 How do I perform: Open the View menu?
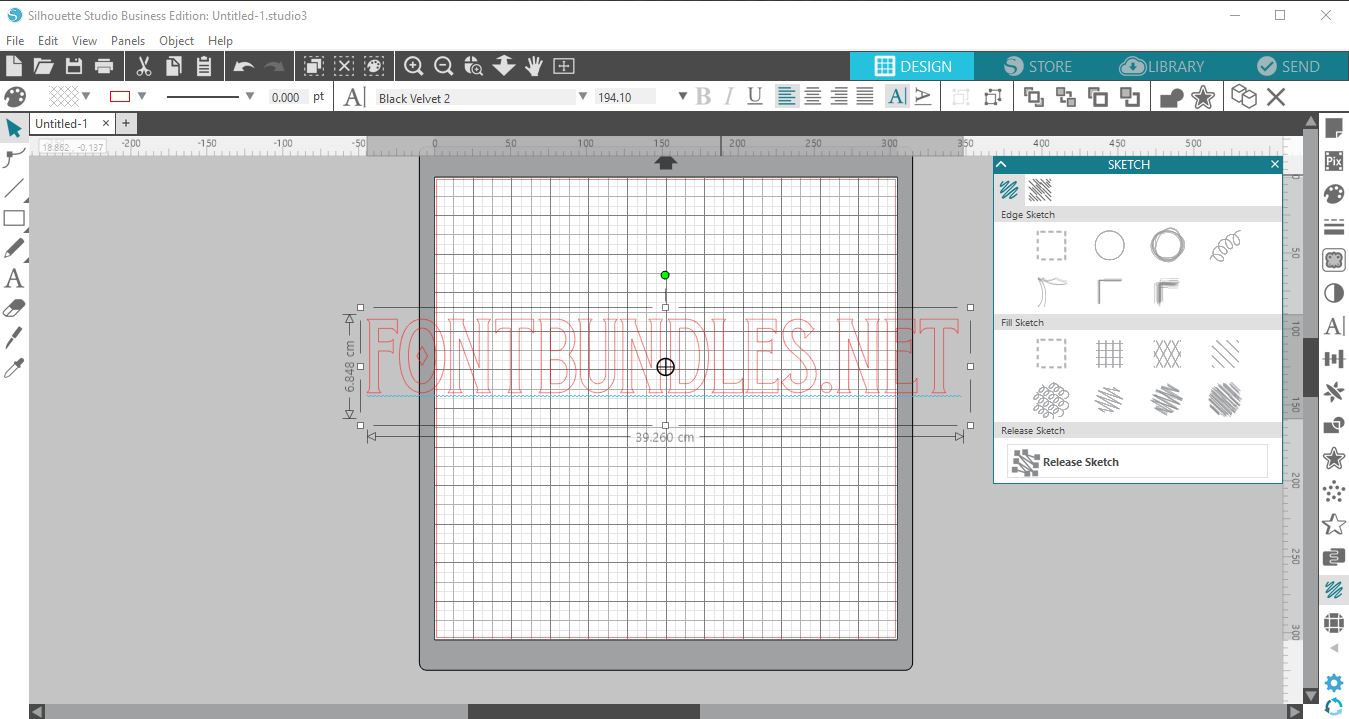[85, 41]
